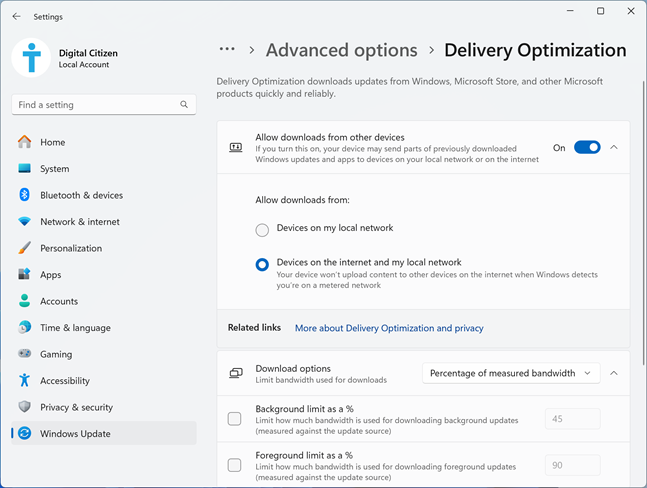Click the Local Account label under the username

tap(84, 65)
